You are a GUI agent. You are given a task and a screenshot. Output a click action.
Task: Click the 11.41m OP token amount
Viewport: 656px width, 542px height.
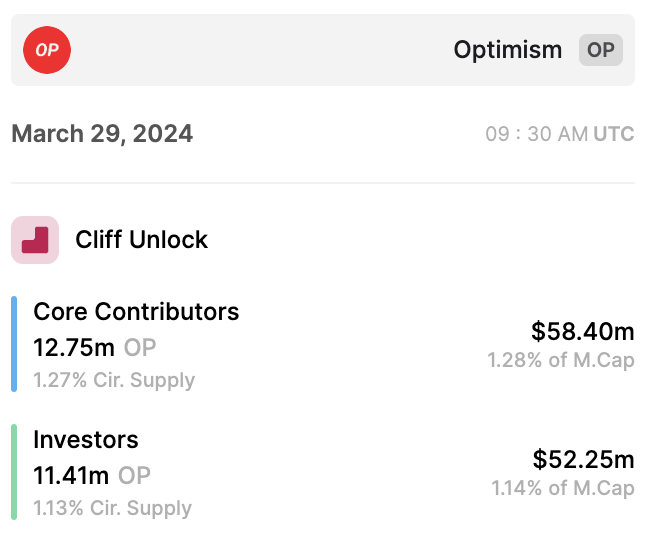pos(92,475)
